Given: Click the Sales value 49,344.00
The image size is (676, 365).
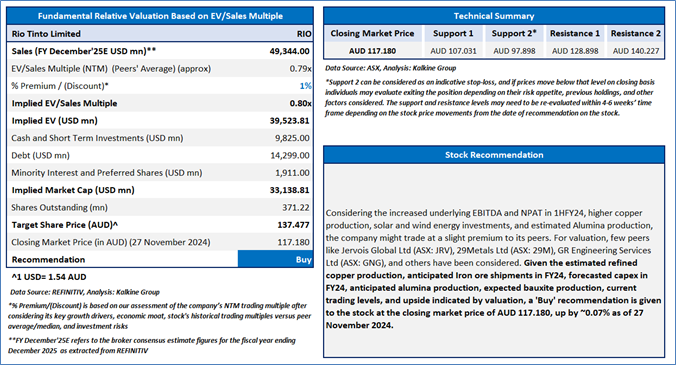Looking at the screenshot, I should (289, 51).
